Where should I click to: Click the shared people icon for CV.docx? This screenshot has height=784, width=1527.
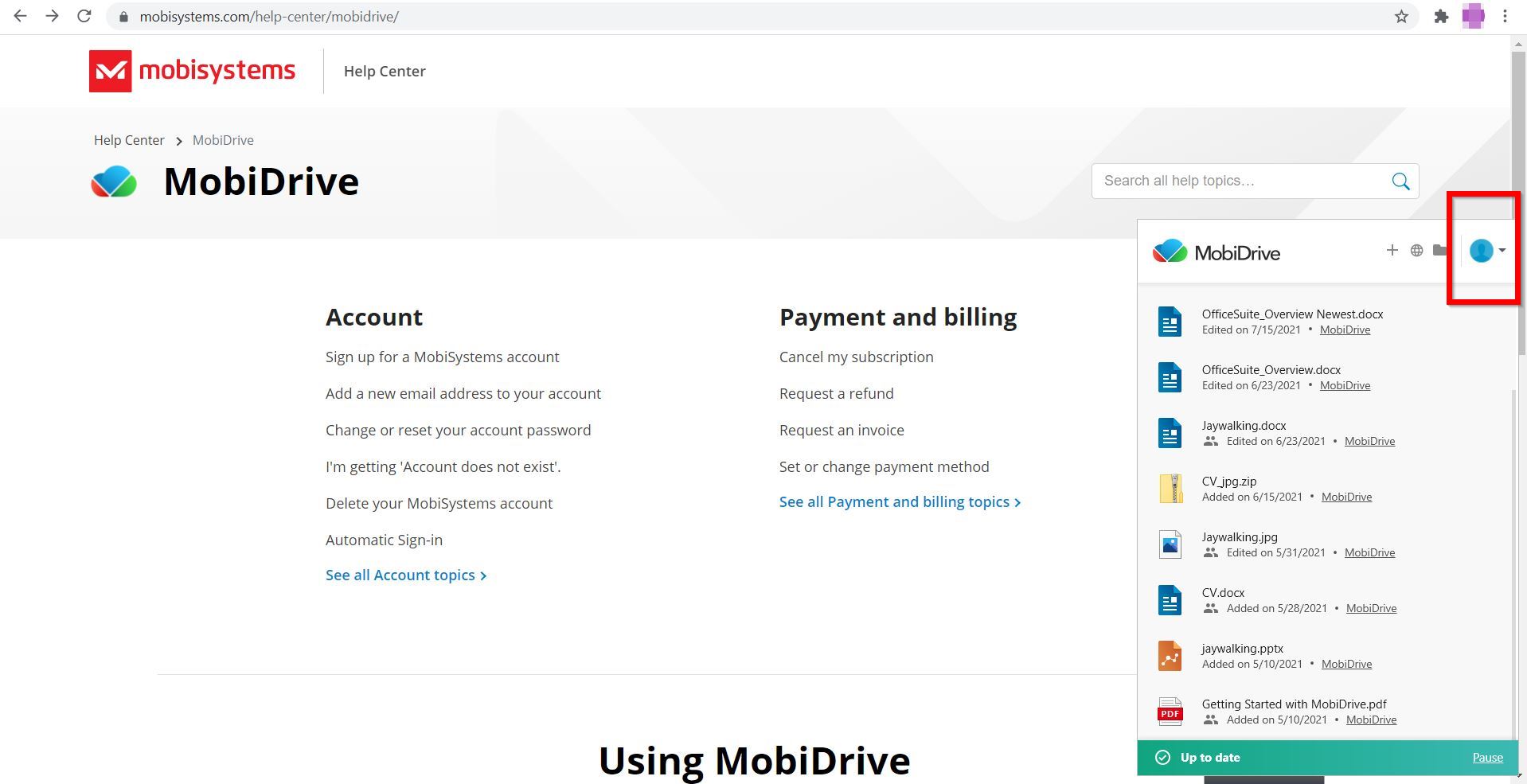[1210, 608]
